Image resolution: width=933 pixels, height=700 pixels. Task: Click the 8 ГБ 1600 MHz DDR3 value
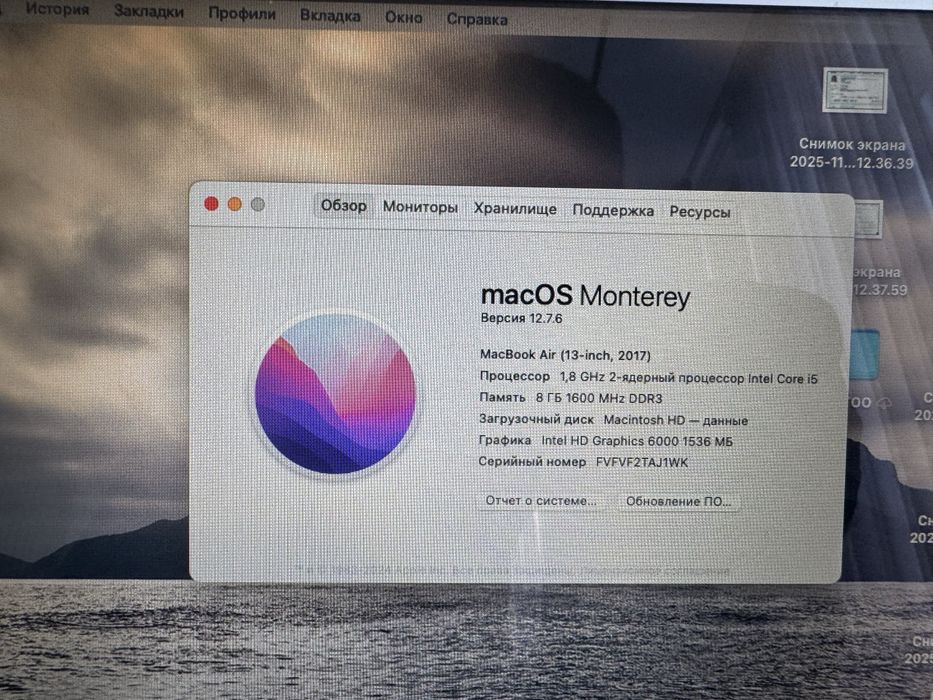click(599, 398)
